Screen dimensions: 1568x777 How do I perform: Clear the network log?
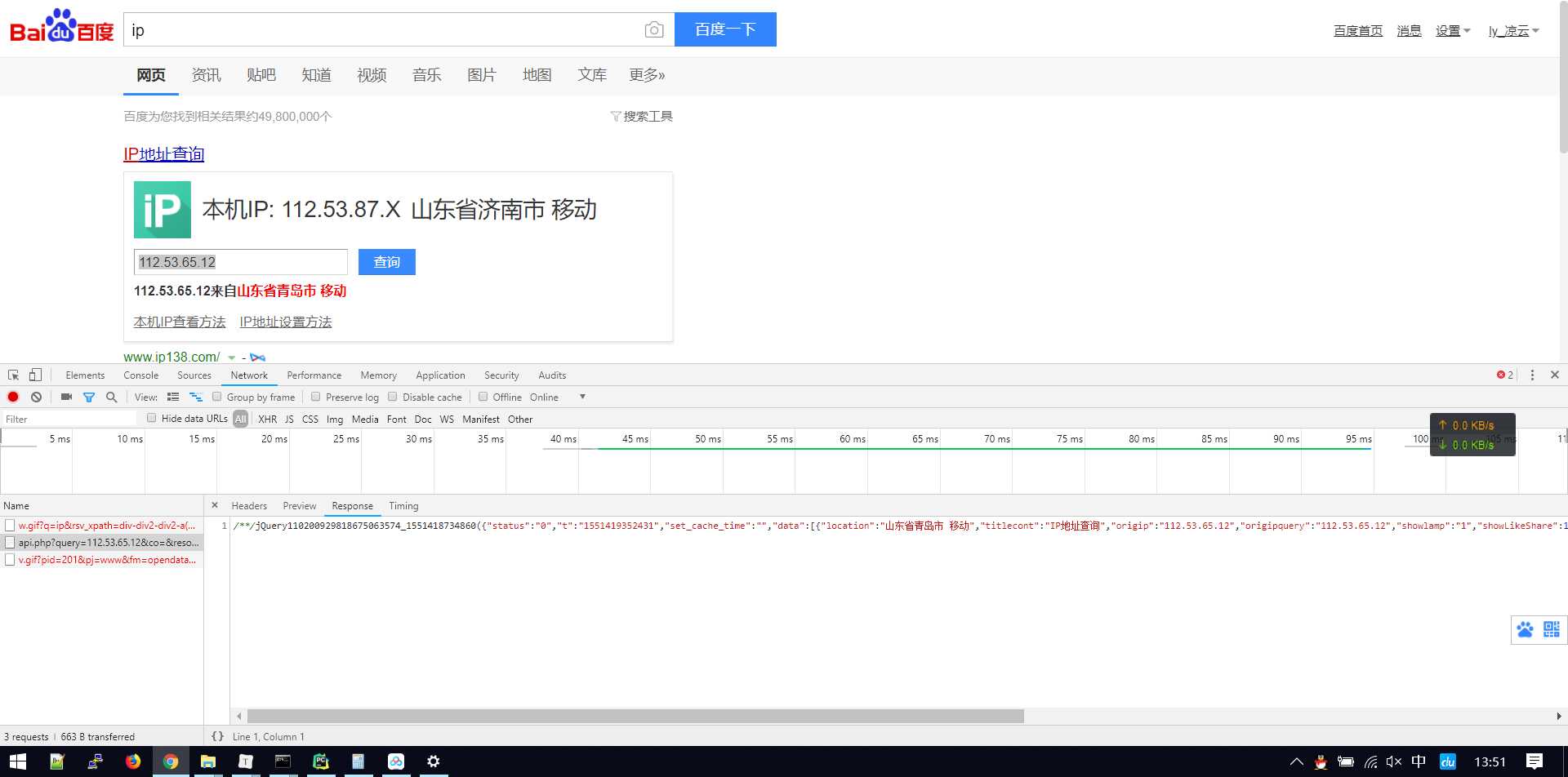coord(36,397)
